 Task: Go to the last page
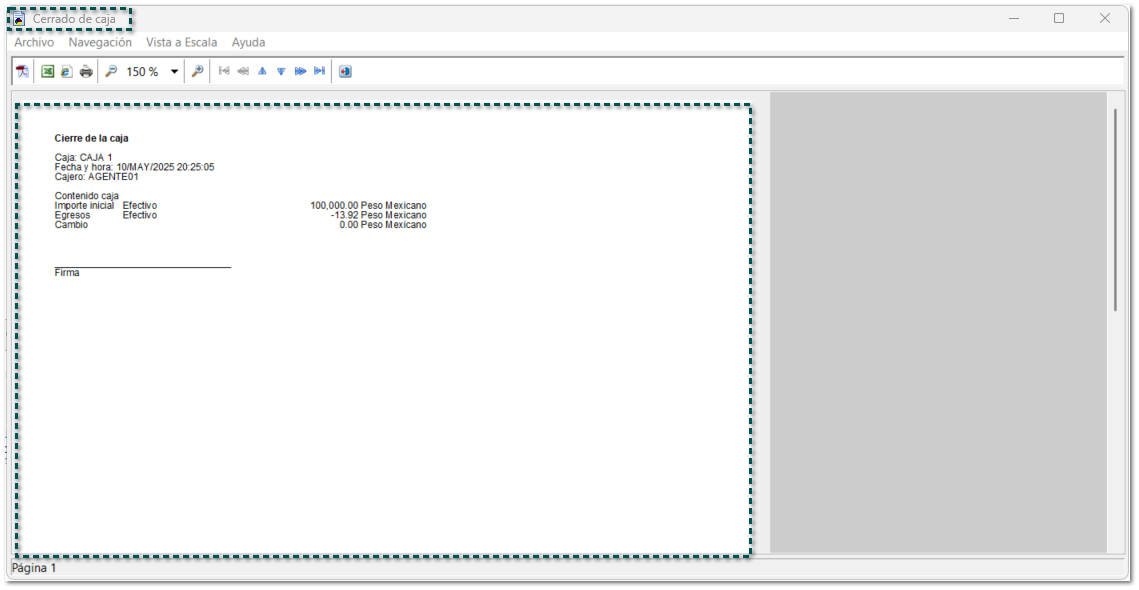click(319, 71)
